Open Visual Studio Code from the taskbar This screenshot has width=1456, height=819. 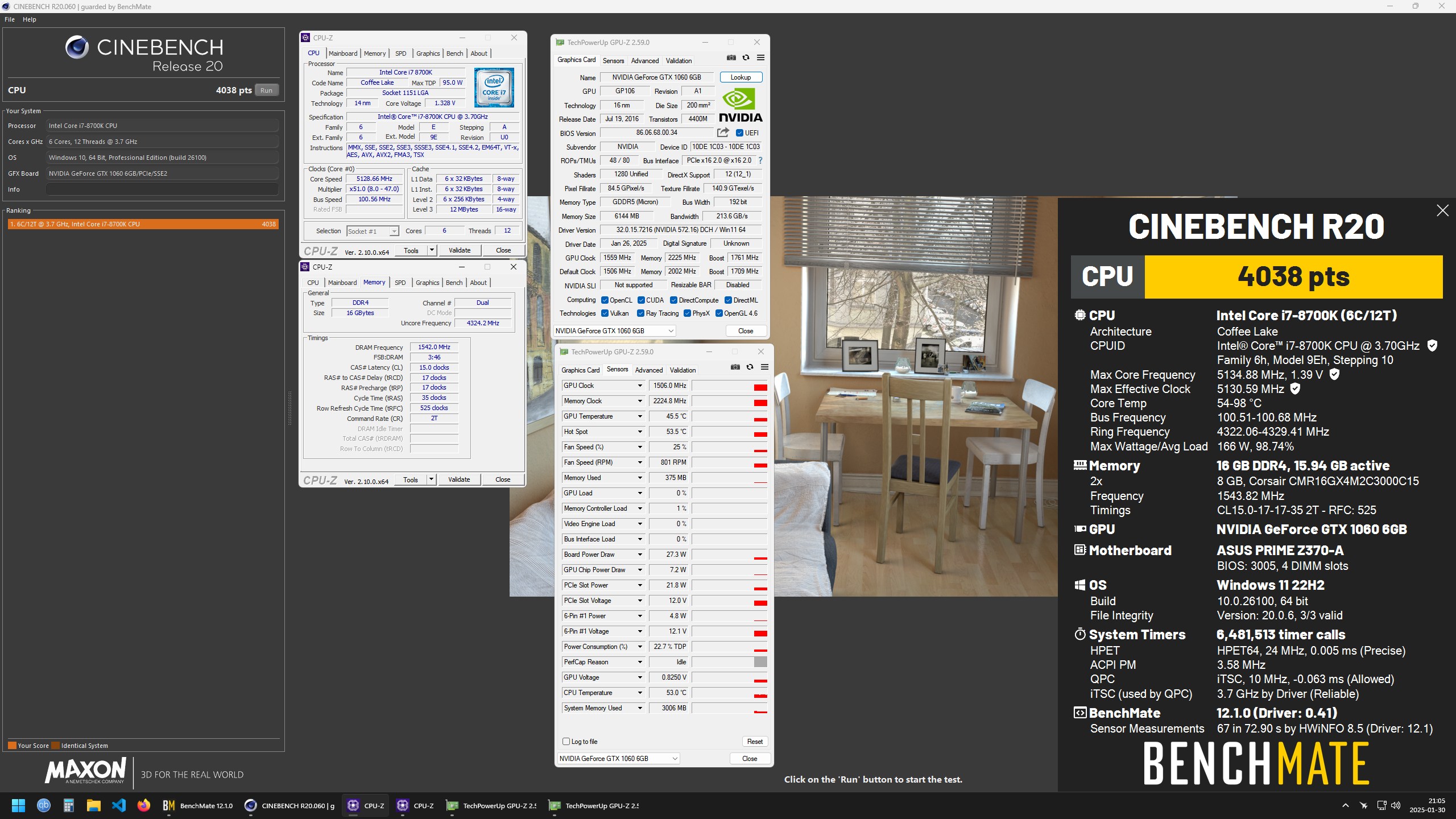[118, 805]
